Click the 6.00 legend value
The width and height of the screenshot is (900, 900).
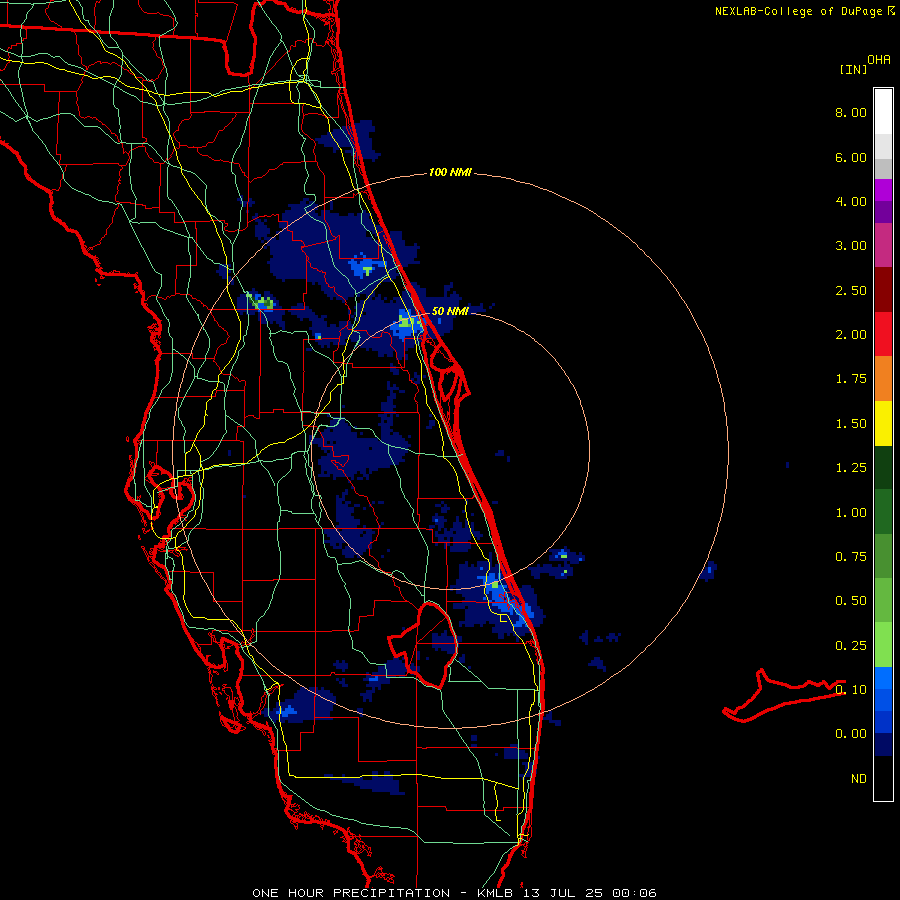pos(851,157)
